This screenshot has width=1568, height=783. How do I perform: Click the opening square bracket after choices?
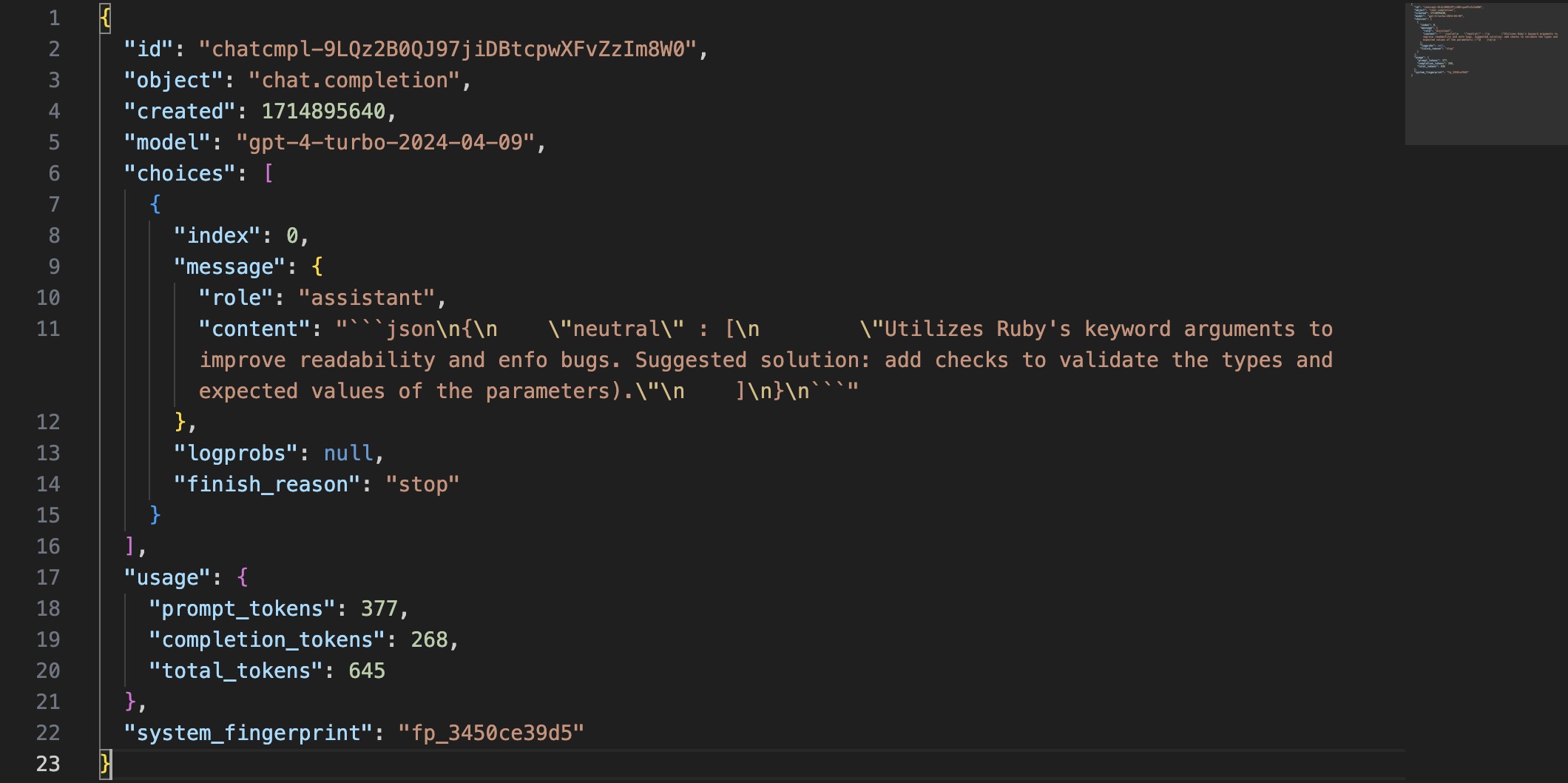[x=268, y=173]
